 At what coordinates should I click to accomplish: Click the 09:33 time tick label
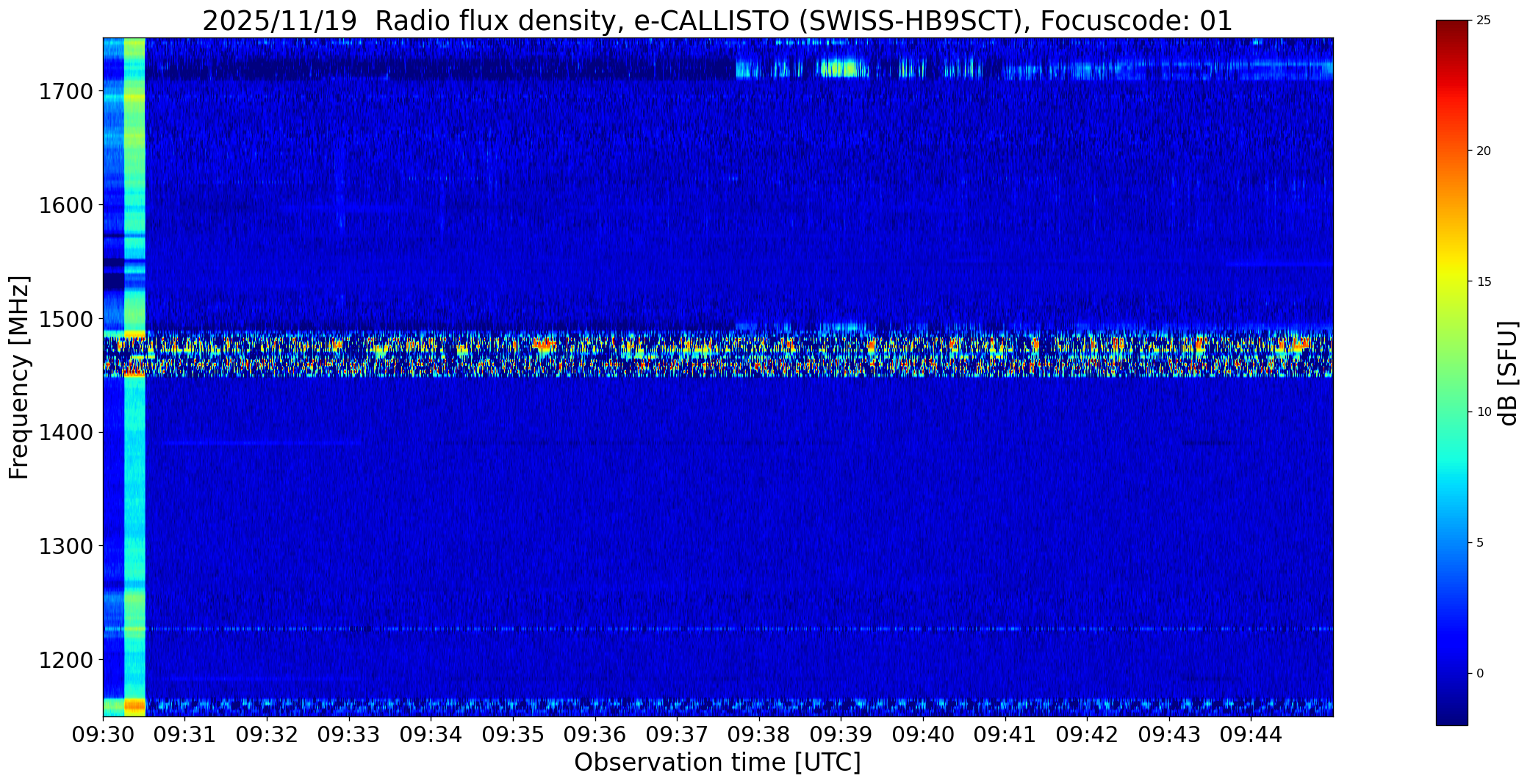click(349, 735)
